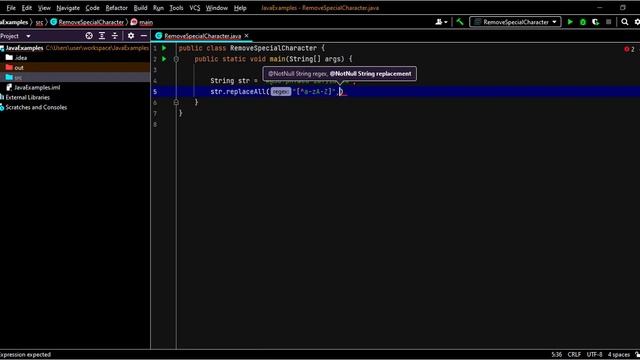Click Run with Coverage icon
The width and height of the screenshot is (640, 360).
(596, 22)
